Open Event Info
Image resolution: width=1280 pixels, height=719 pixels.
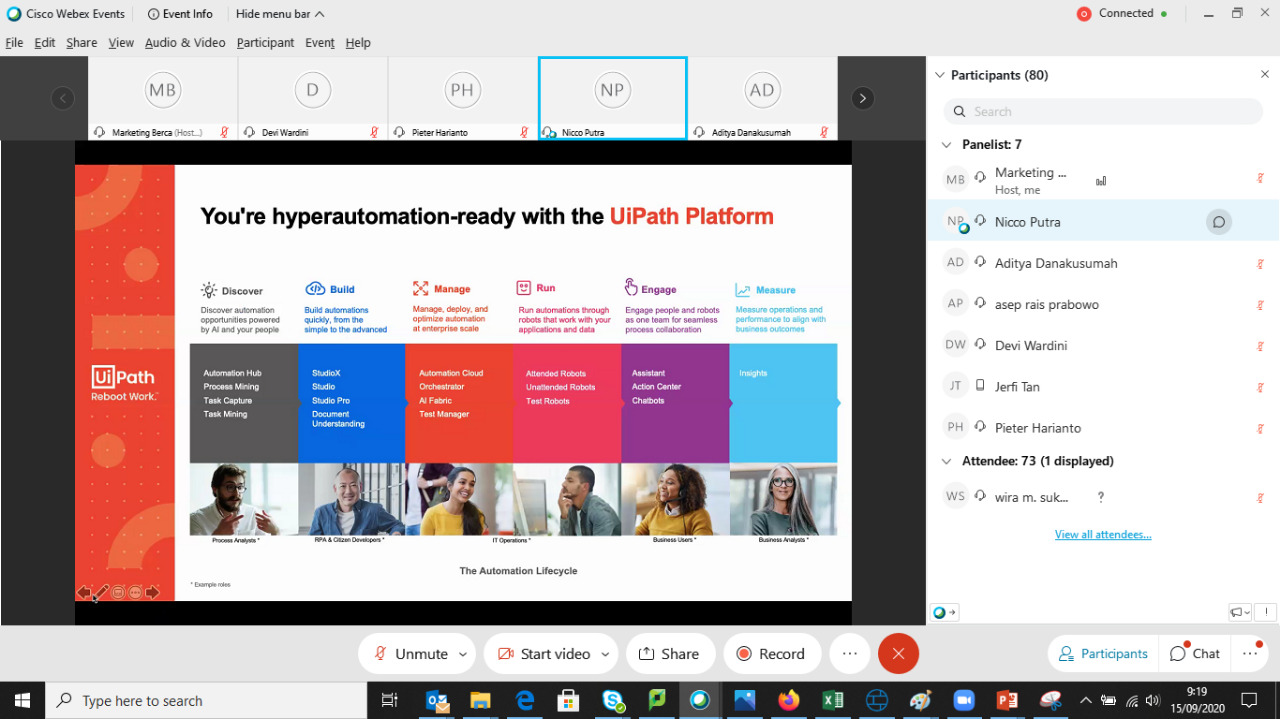pyautogui.click(x=180, y=14)
